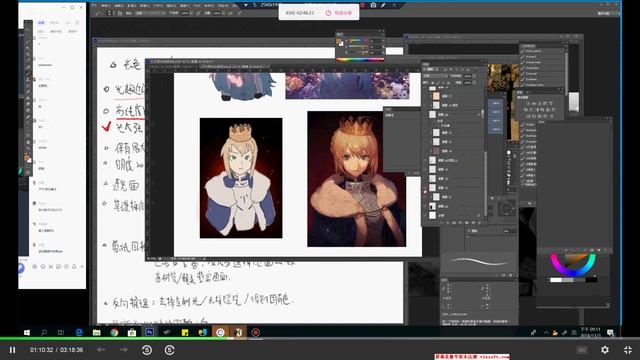640x360 pixels.
Task: Open Microsoft Store from the taskbar
Action: (132, 333)
